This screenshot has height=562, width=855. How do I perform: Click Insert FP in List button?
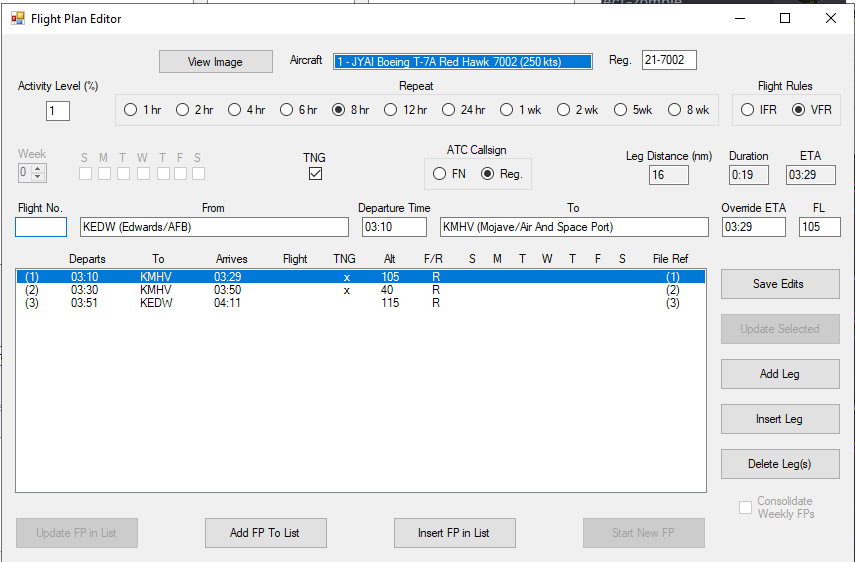[454, 533]
